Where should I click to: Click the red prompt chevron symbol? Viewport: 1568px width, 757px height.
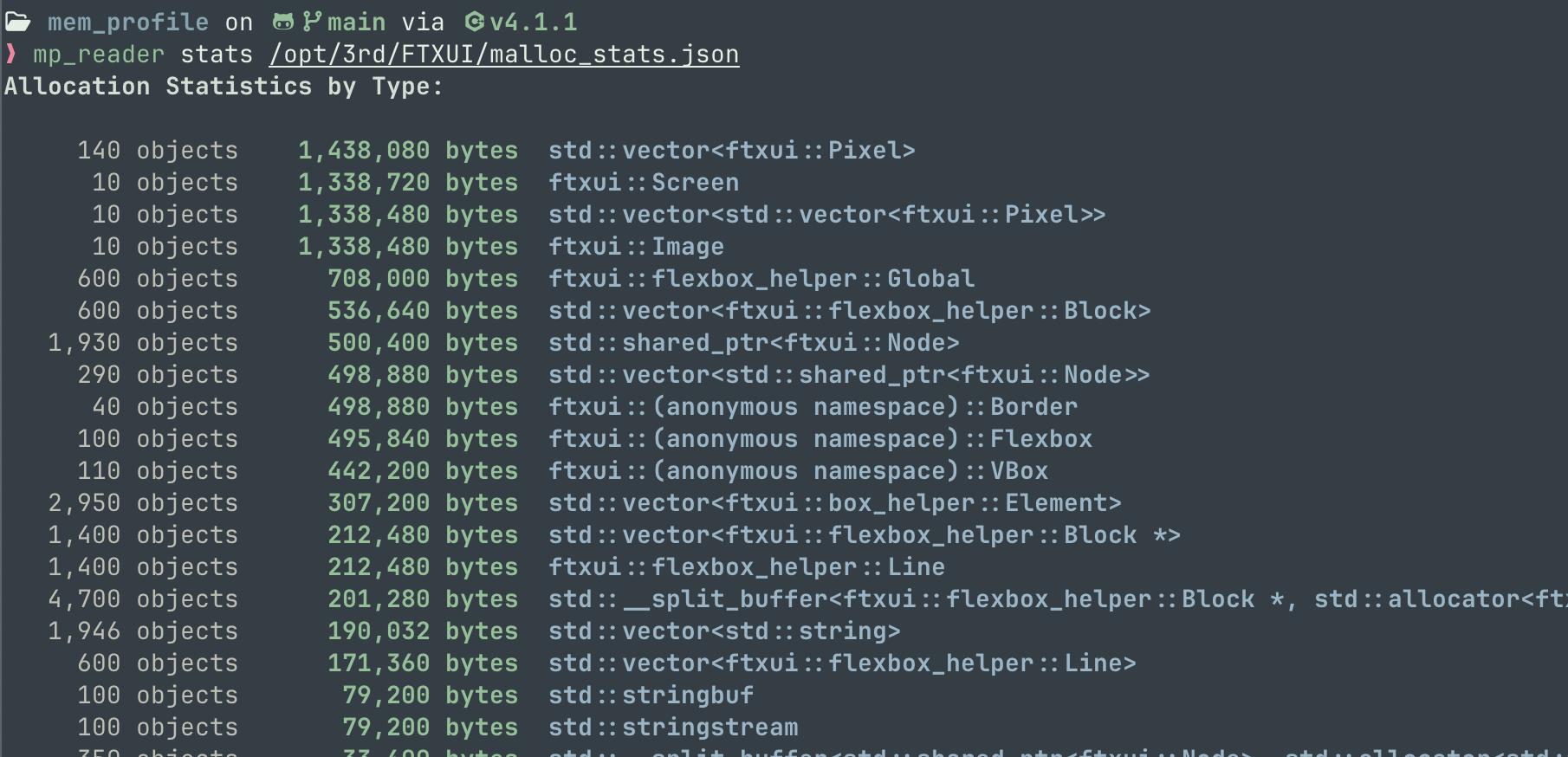(11, 54)
